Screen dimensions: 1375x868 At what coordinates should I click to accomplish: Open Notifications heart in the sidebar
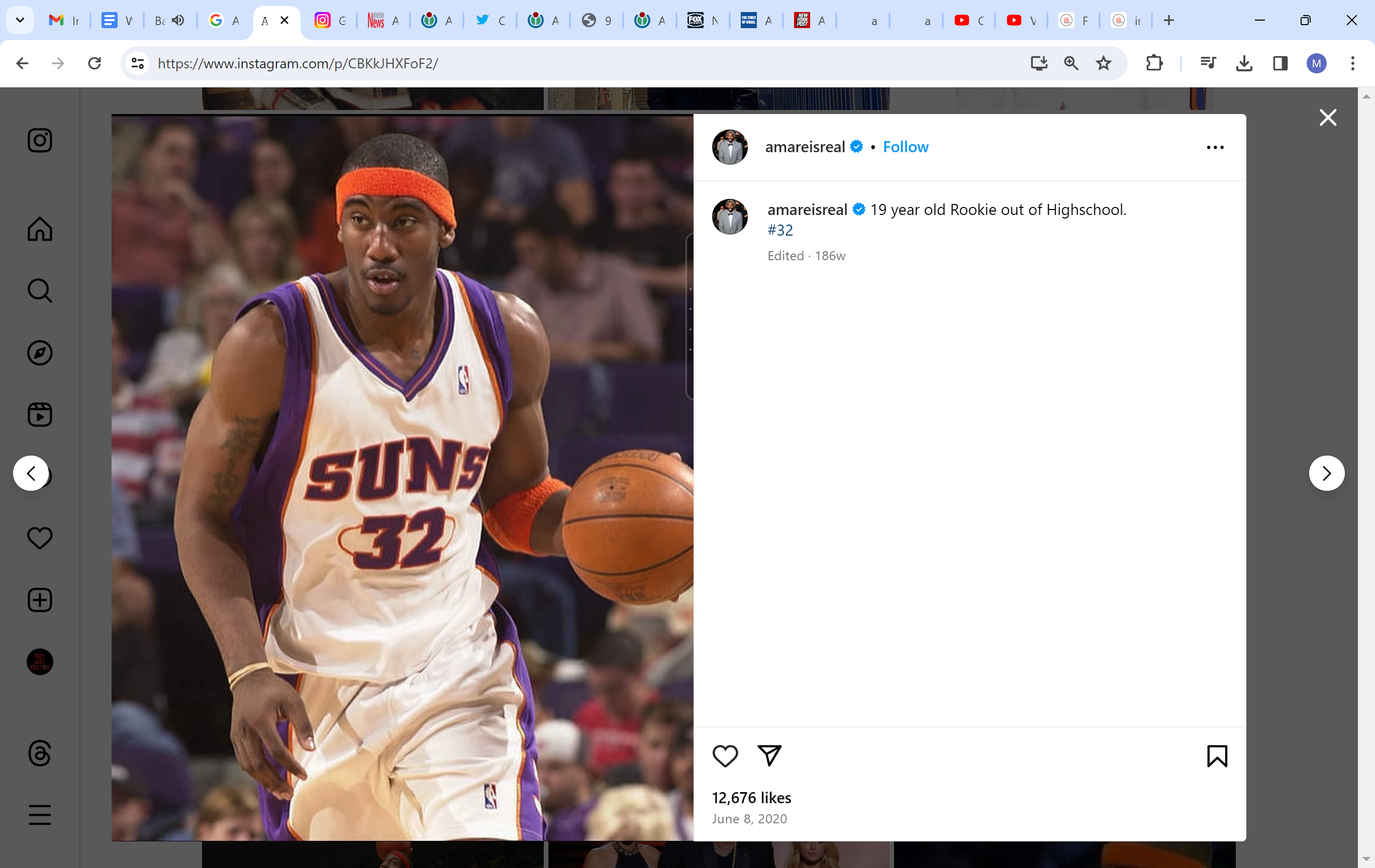40,538
